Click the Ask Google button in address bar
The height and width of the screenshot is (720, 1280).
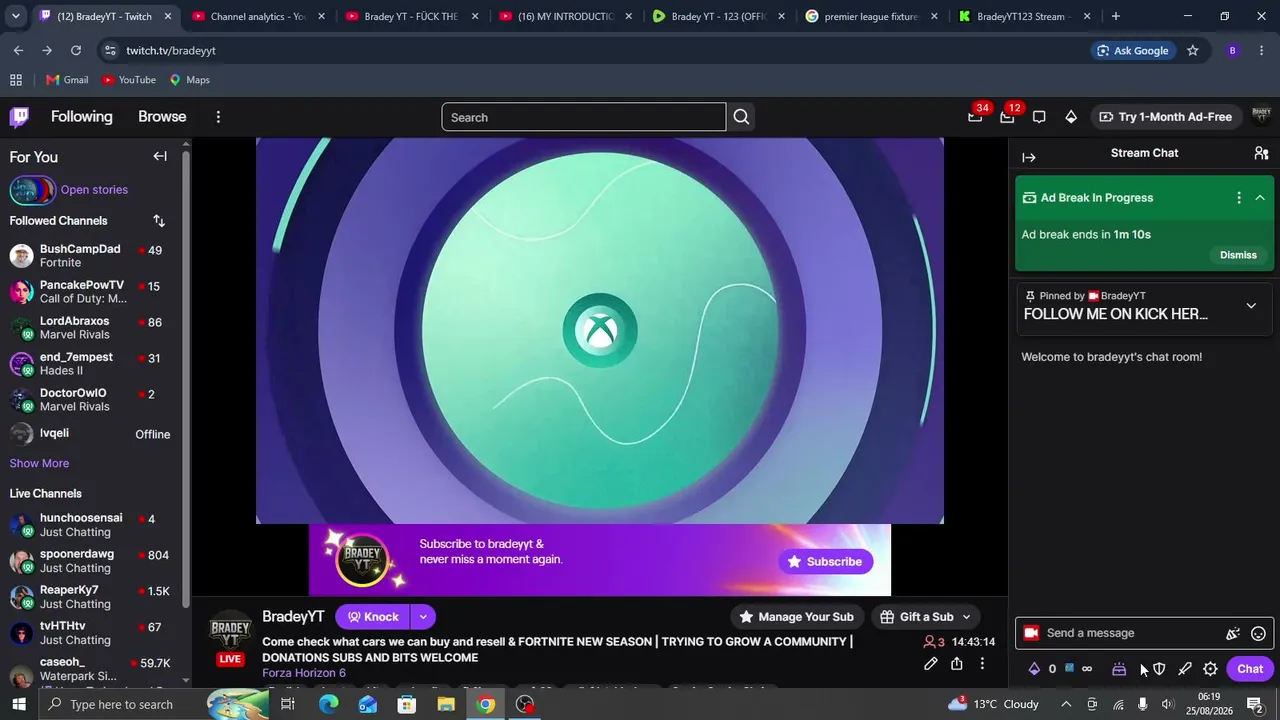(1132, 51)
